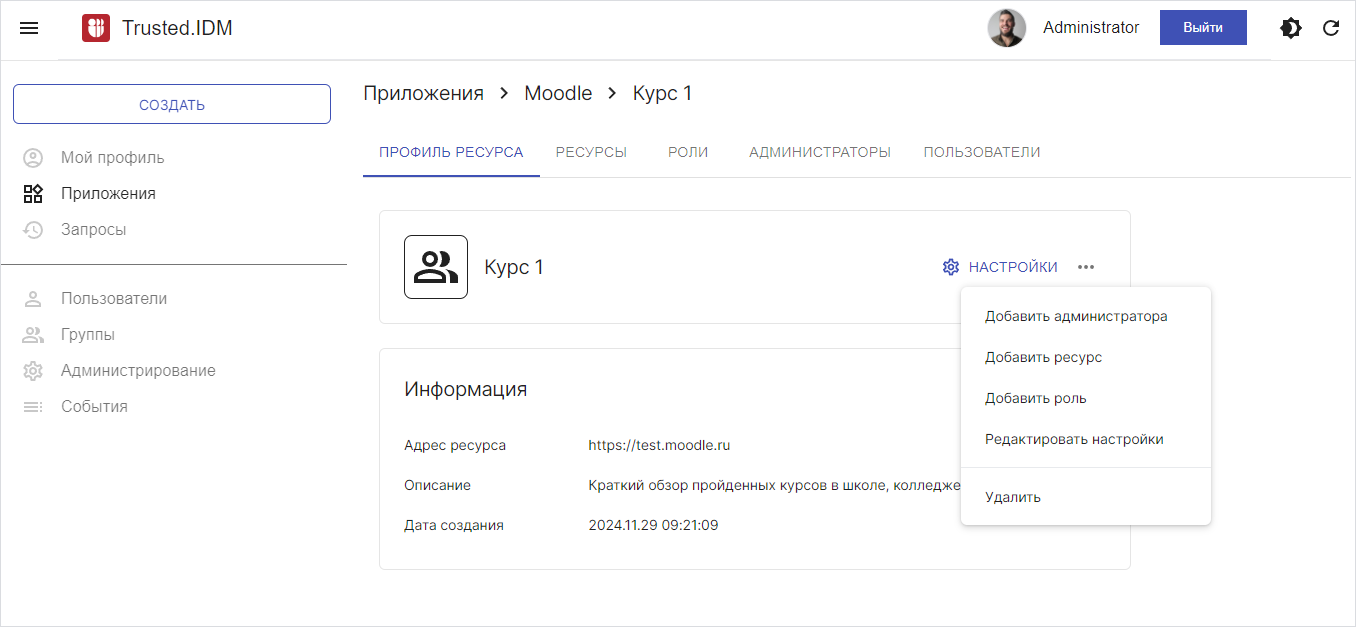The image size is (1356, 627).
Task: Click the Administrator avatar photo
Action: point(1007,28)
